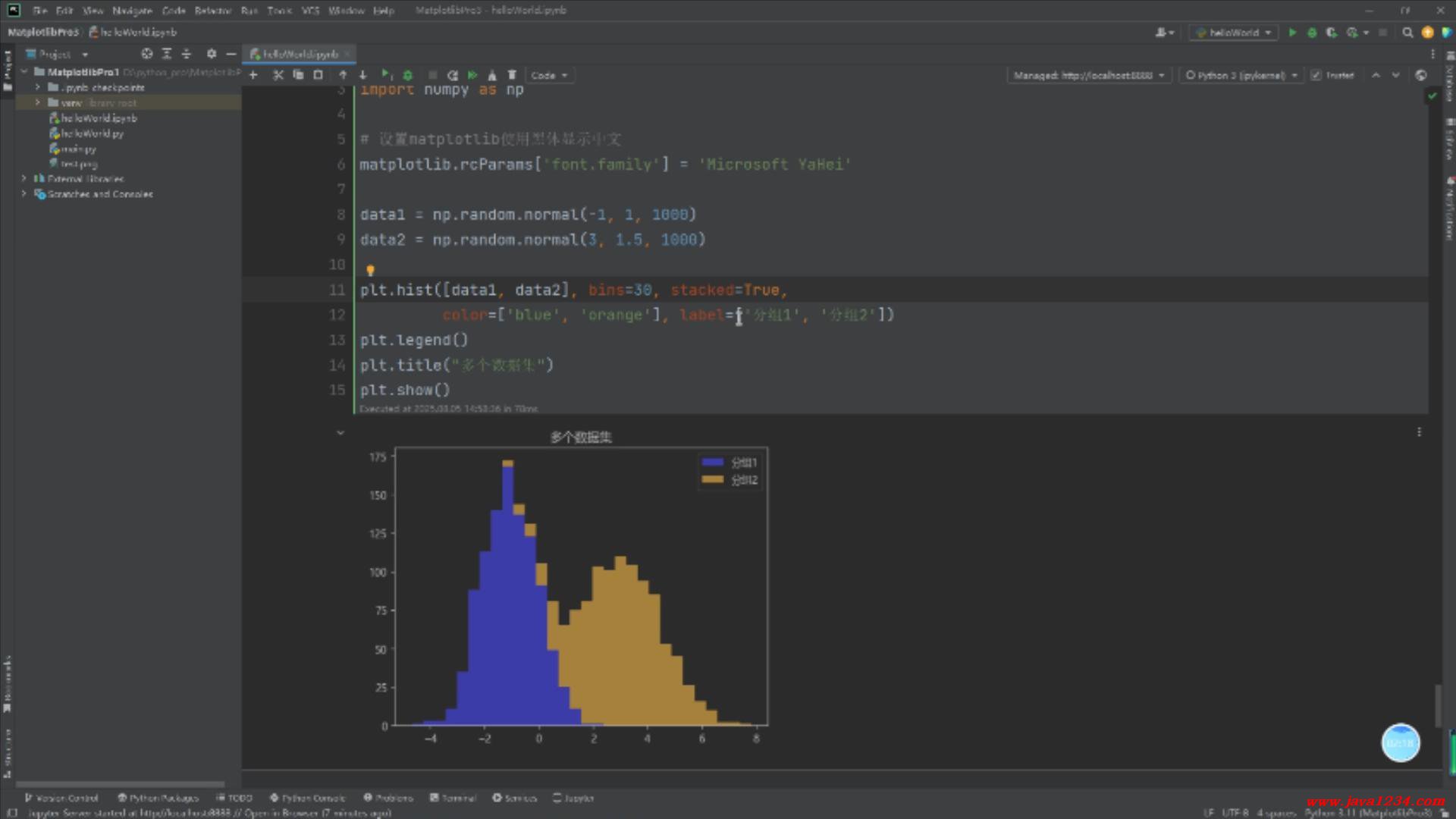Run all notebook cells
This screenshot has width=1456, height=819.
(x=472, y=75)
